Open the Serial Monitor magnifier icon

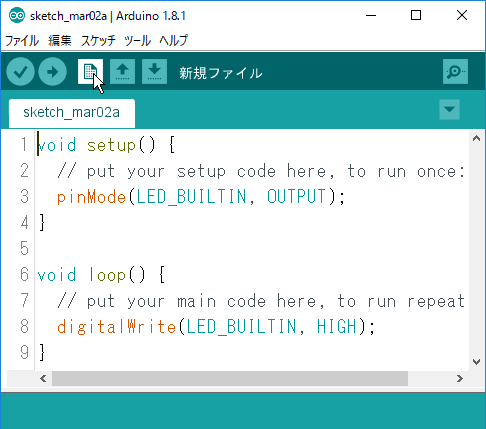point(455,72)
